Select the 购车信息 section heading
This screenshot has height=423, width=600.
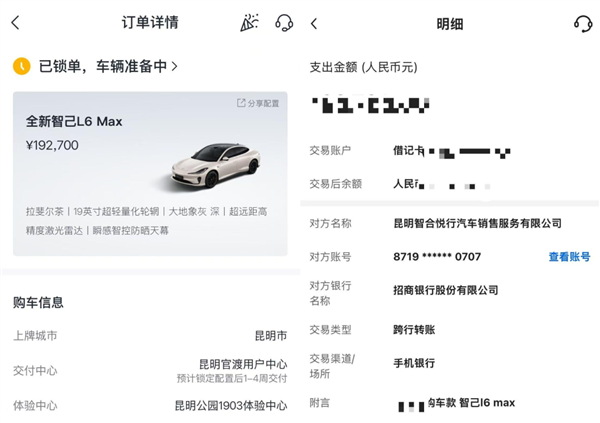point(38,302)
